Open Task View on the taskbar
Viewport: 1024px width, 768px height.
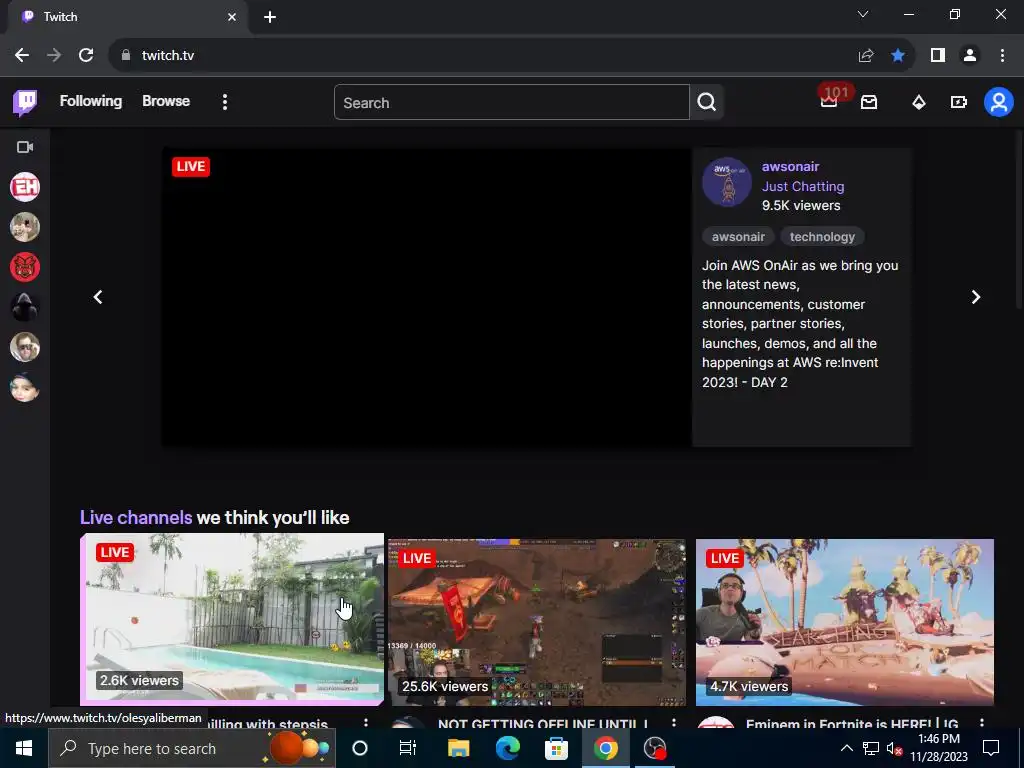tap(408, 748)
